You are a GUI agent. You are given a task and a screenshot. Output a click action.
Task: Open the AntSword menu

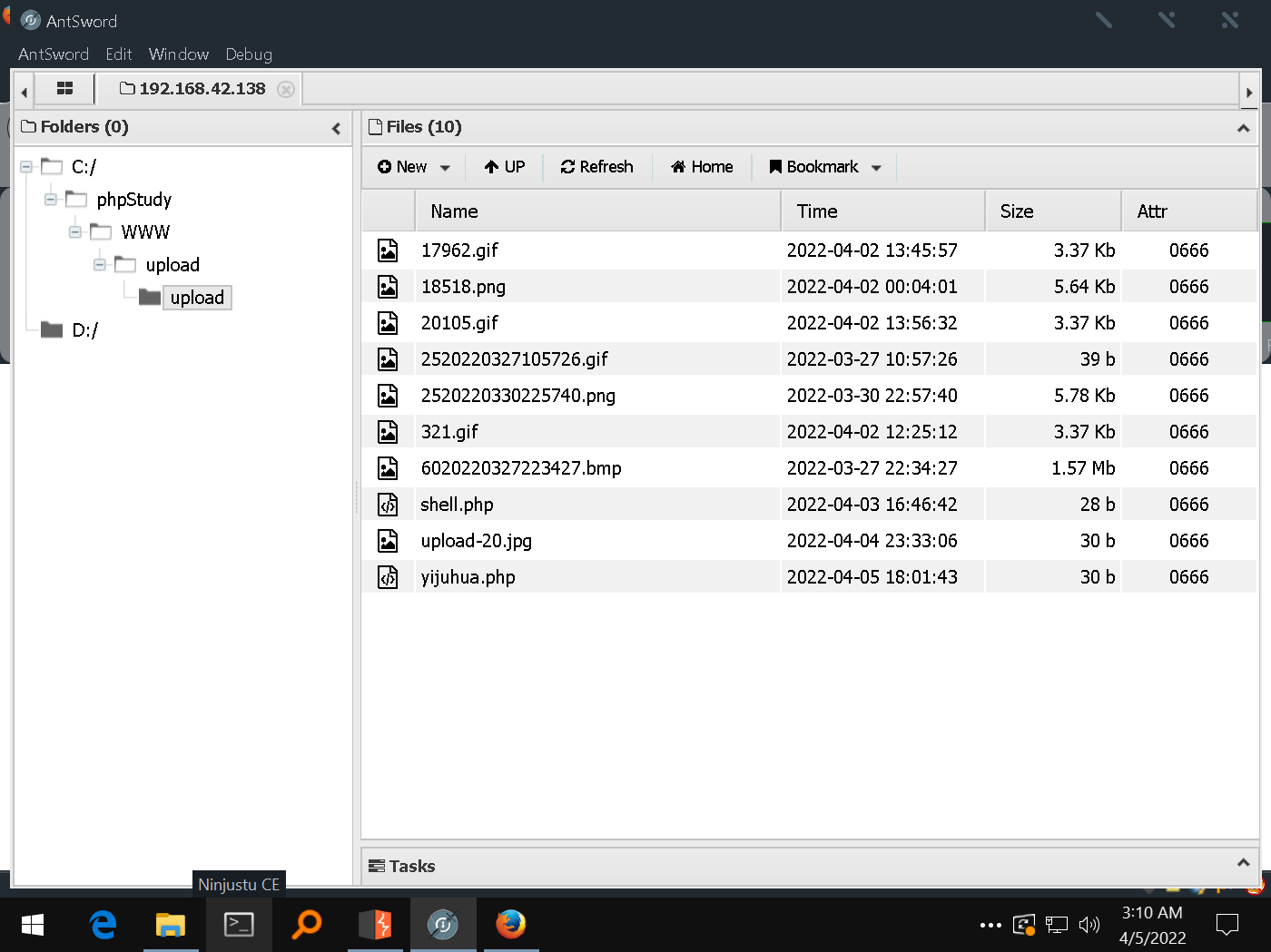click(54, 54)
